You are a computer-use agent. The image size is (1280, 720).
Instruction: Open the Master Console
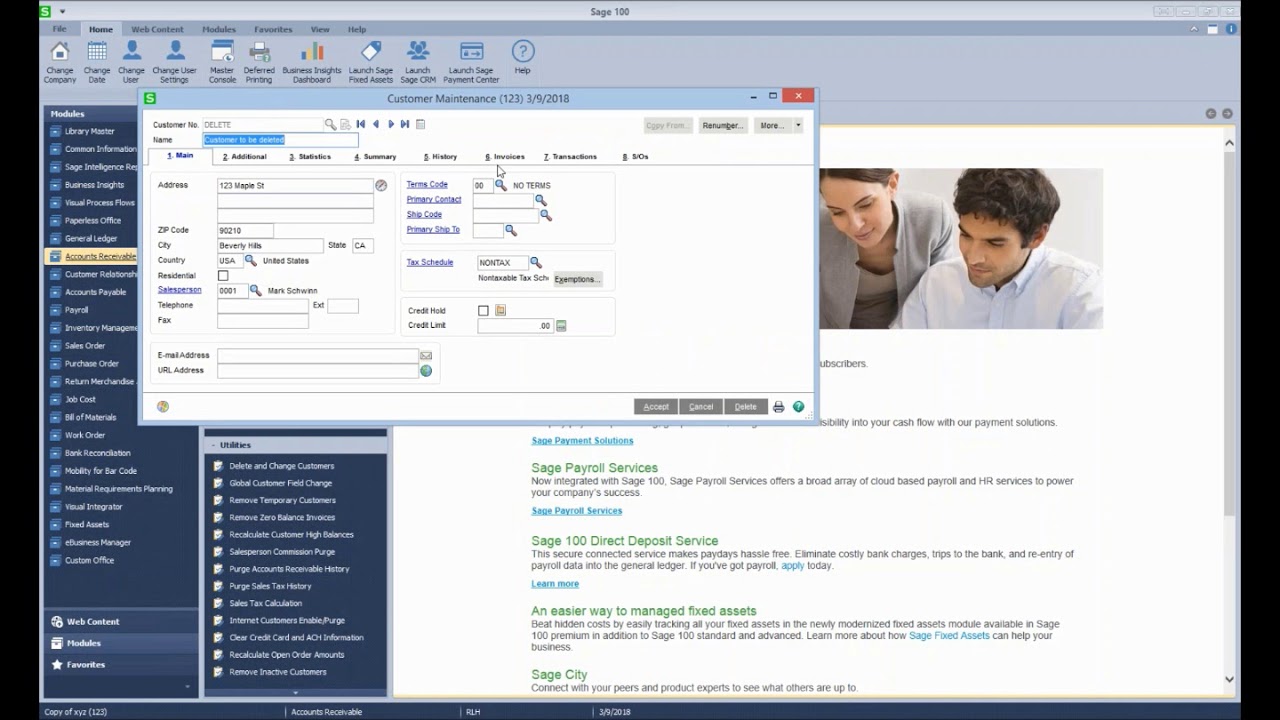222,61
